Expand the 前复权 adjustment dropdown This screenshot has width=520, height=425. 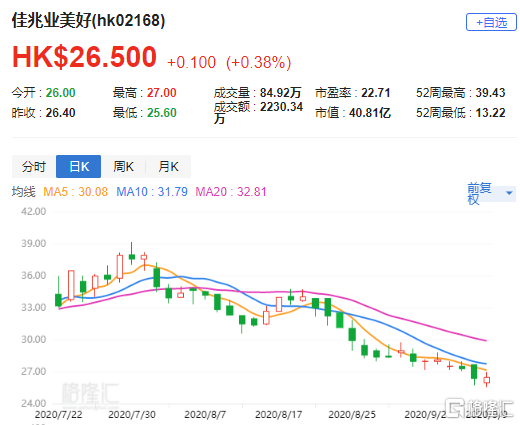(491, 194)
